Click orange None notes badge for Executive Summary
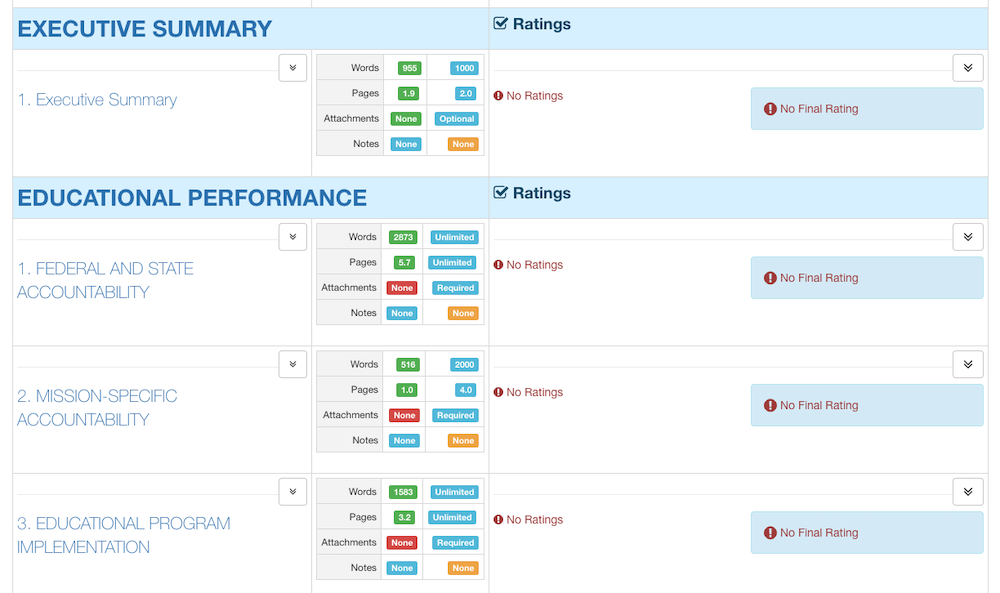Image resolution: width=1000 pixels, height=593 pixels. [x=463, y=144]
